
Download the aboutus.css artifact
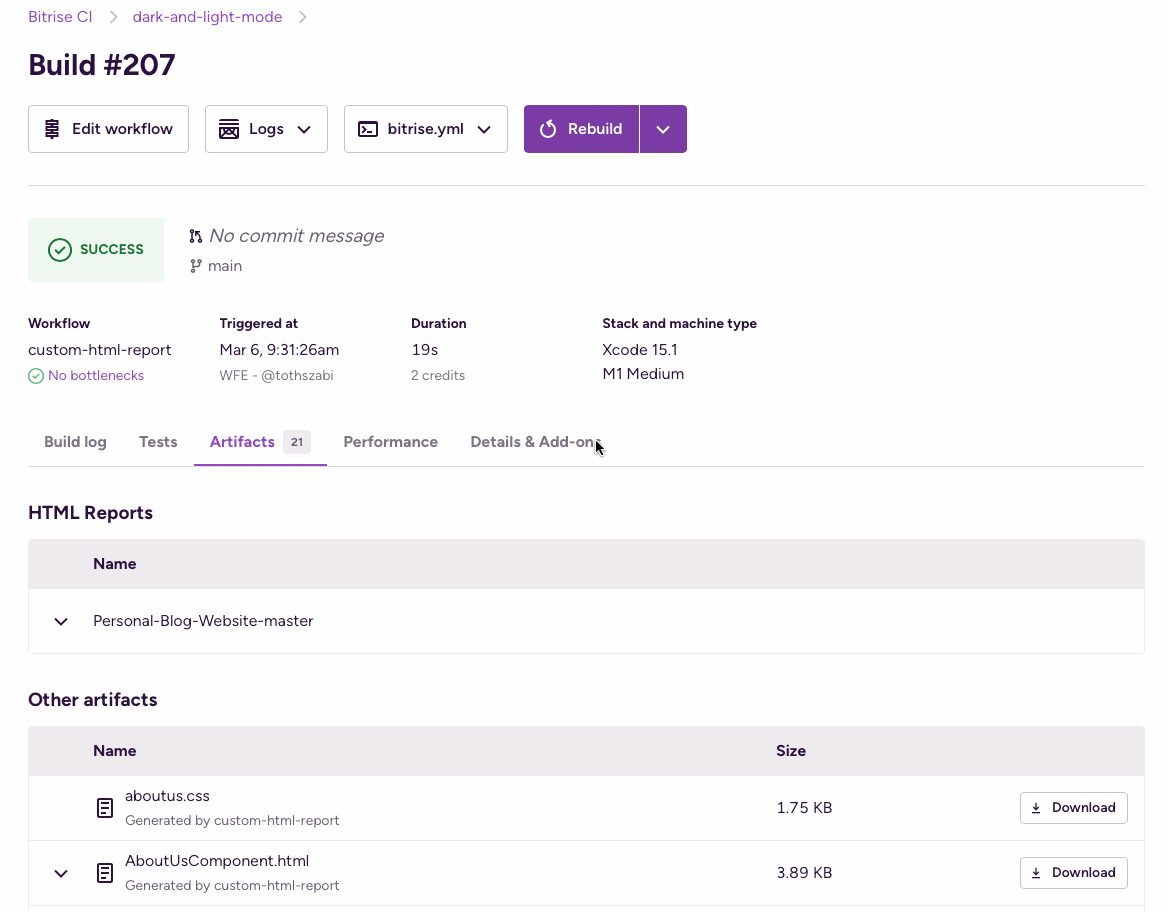tap(1073, 808)
